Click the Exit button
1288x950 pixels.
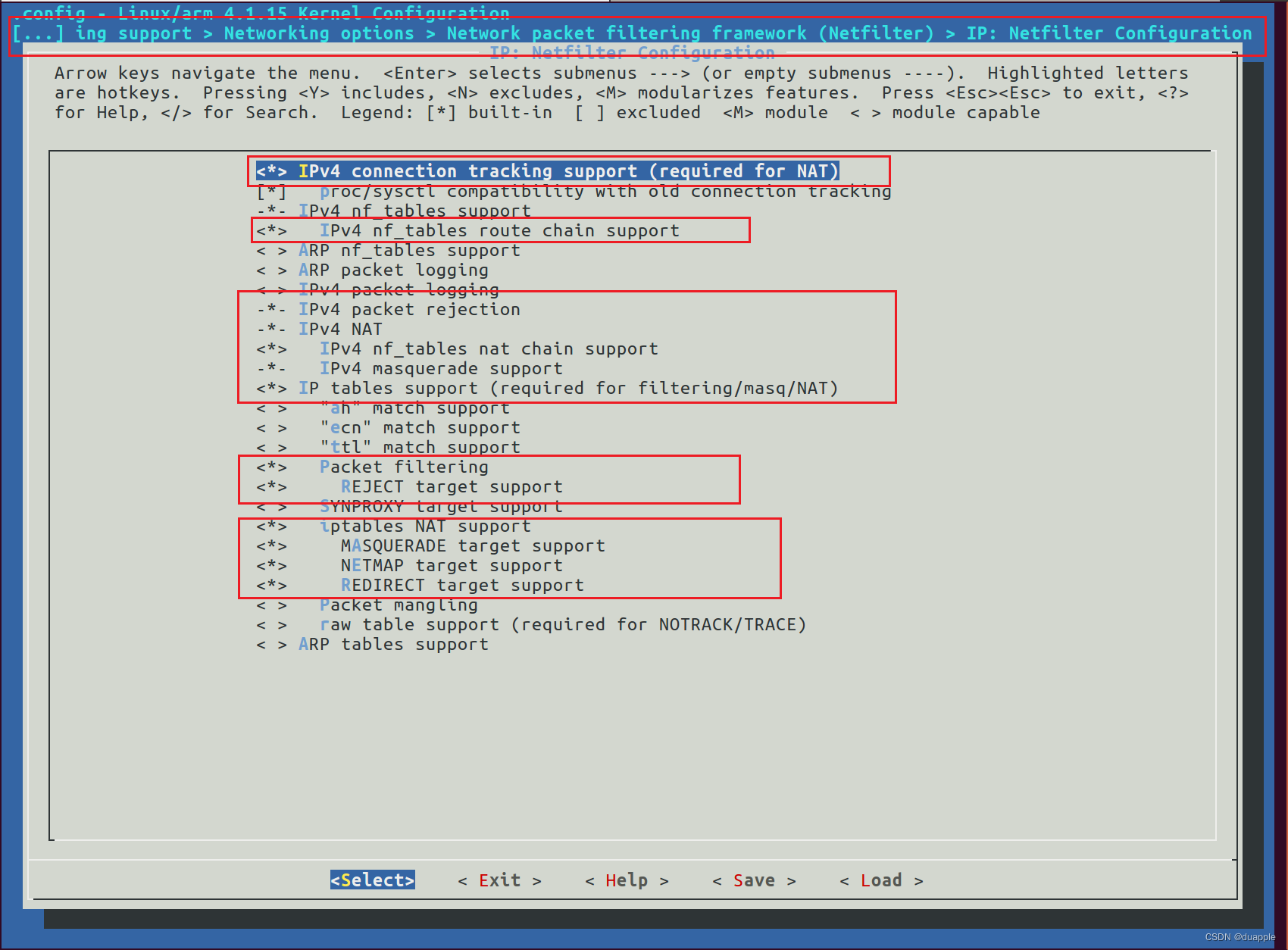(x=499, y=880)
